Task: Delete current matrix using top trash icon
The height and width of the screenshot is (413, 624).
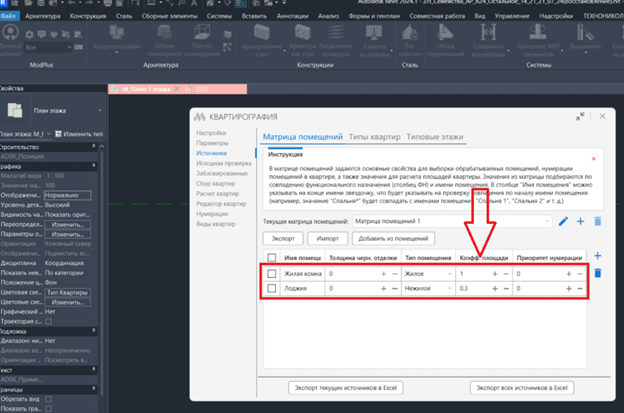Action: tap(598, 221)
